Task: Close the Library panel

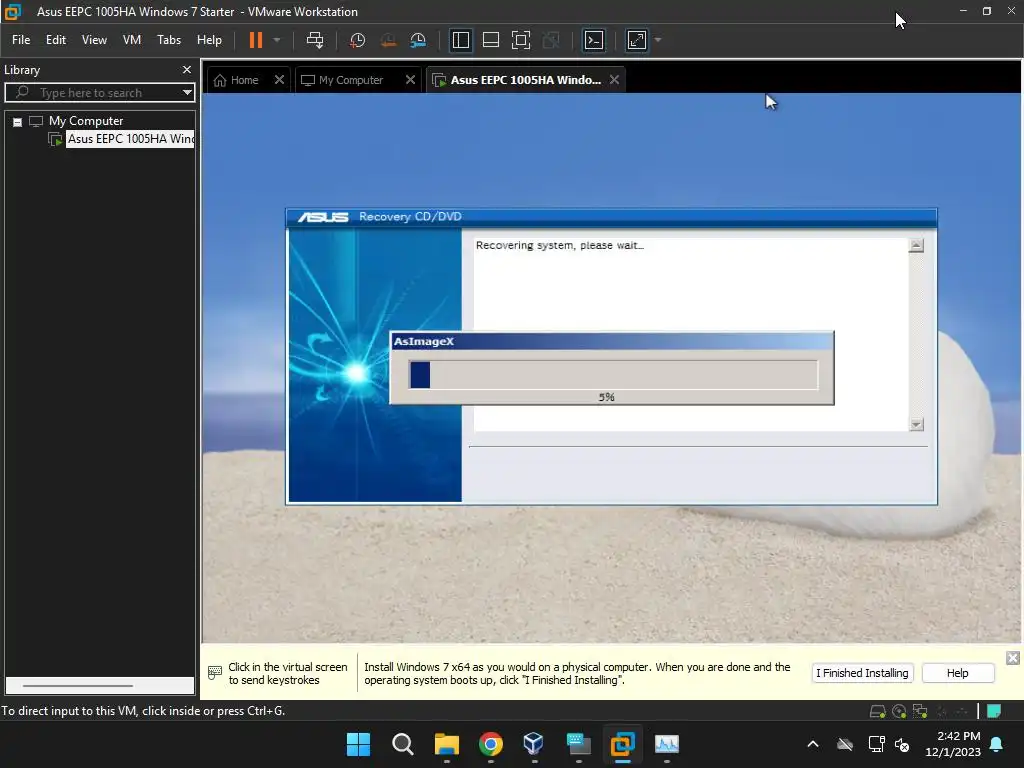Action: pyautogui.click(x=187, y=69)
